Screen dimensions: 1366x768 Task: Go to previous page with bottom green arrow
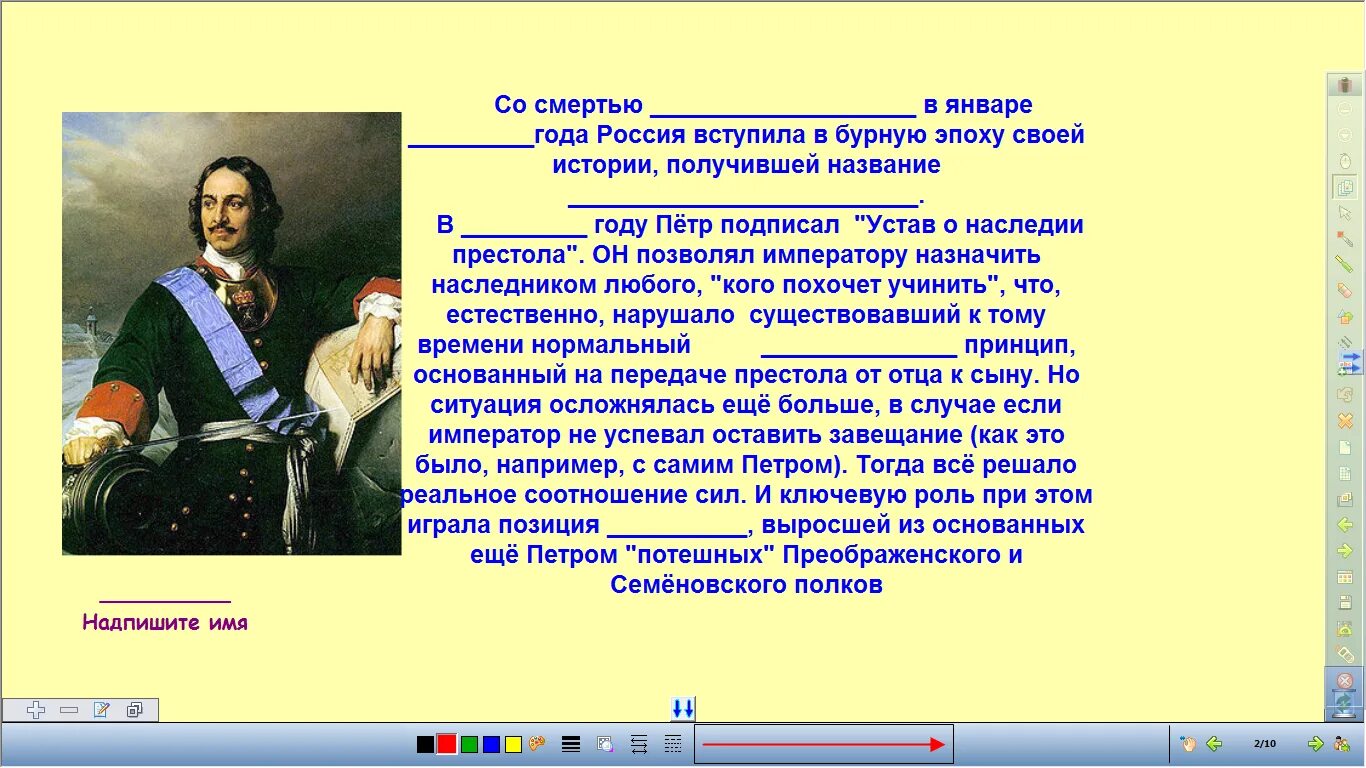coord(1214,744)
